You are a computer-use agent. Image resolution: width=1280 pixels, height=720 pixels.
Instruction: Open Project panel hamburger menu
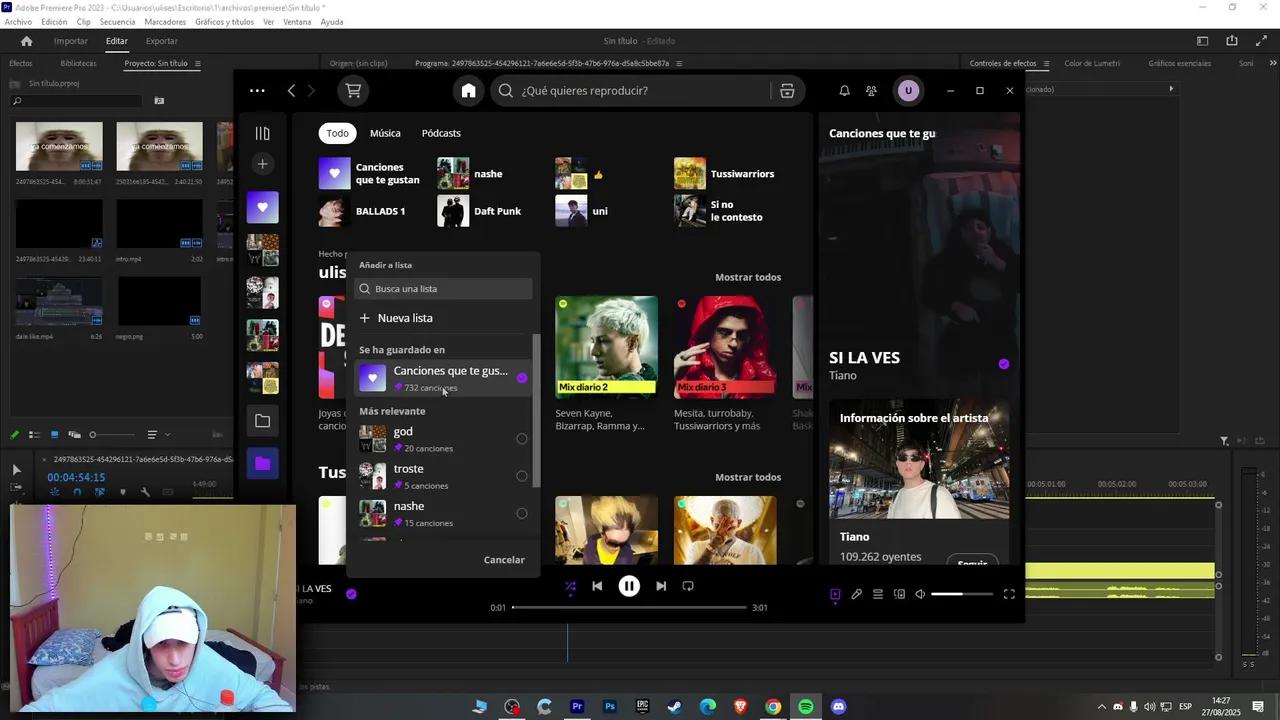pos(197,64)
